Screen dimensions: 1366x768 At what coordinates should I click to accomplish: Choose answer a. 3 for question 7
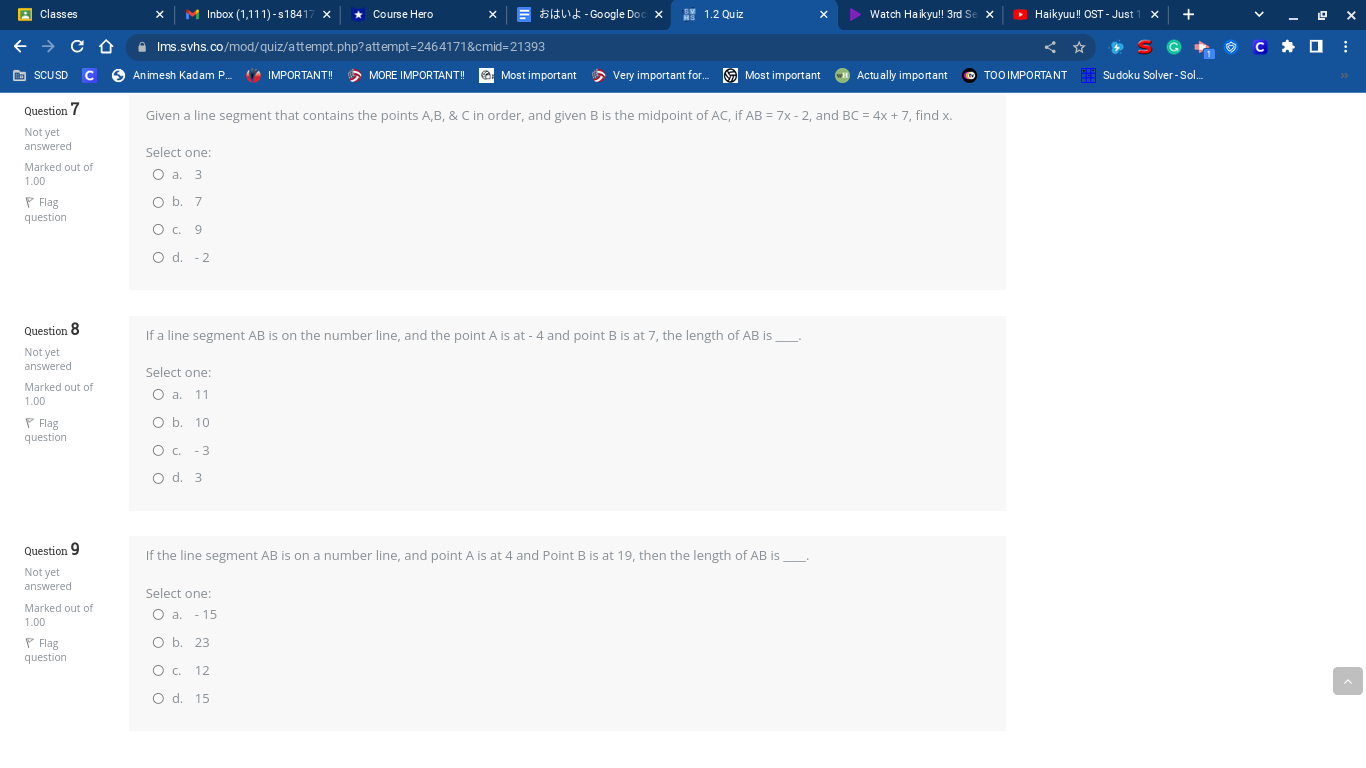[x=158, y=174]
